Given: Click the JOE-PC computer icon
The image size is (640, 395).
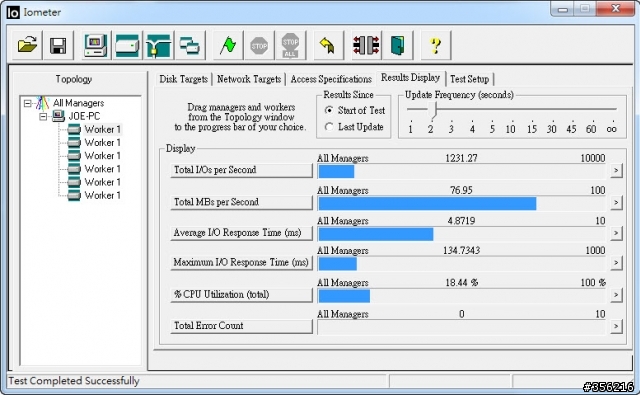Looking at the screenshot, I should [58, 116].
